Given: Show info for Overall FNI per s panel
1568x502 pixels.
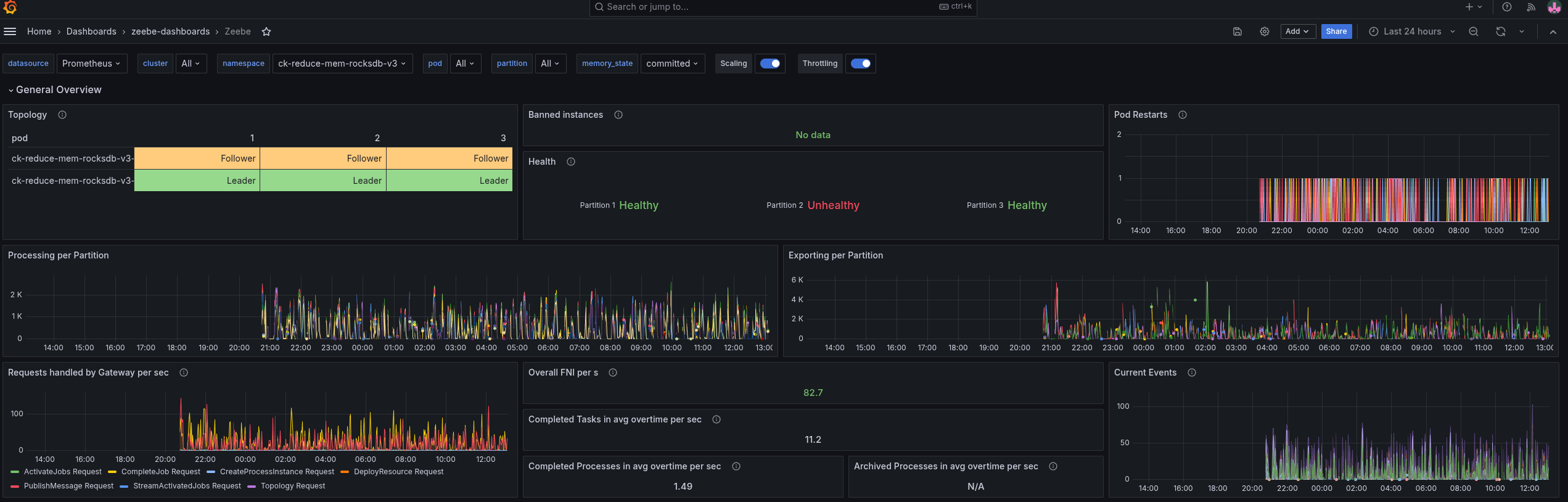Looking at the screenshot, I should pyautogui.click(x=613, y=372).
